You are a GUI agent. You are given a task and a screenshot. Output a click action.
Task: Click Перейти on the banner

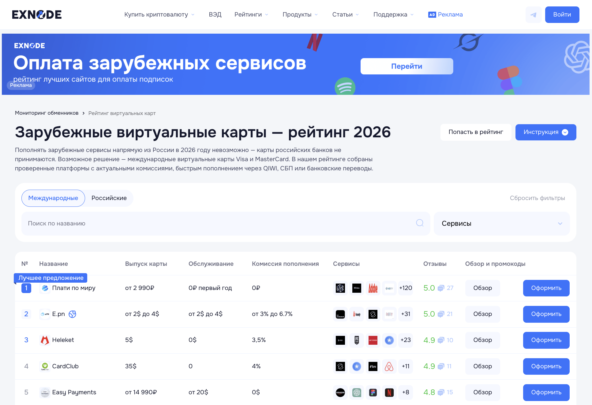tap(407, 66)
